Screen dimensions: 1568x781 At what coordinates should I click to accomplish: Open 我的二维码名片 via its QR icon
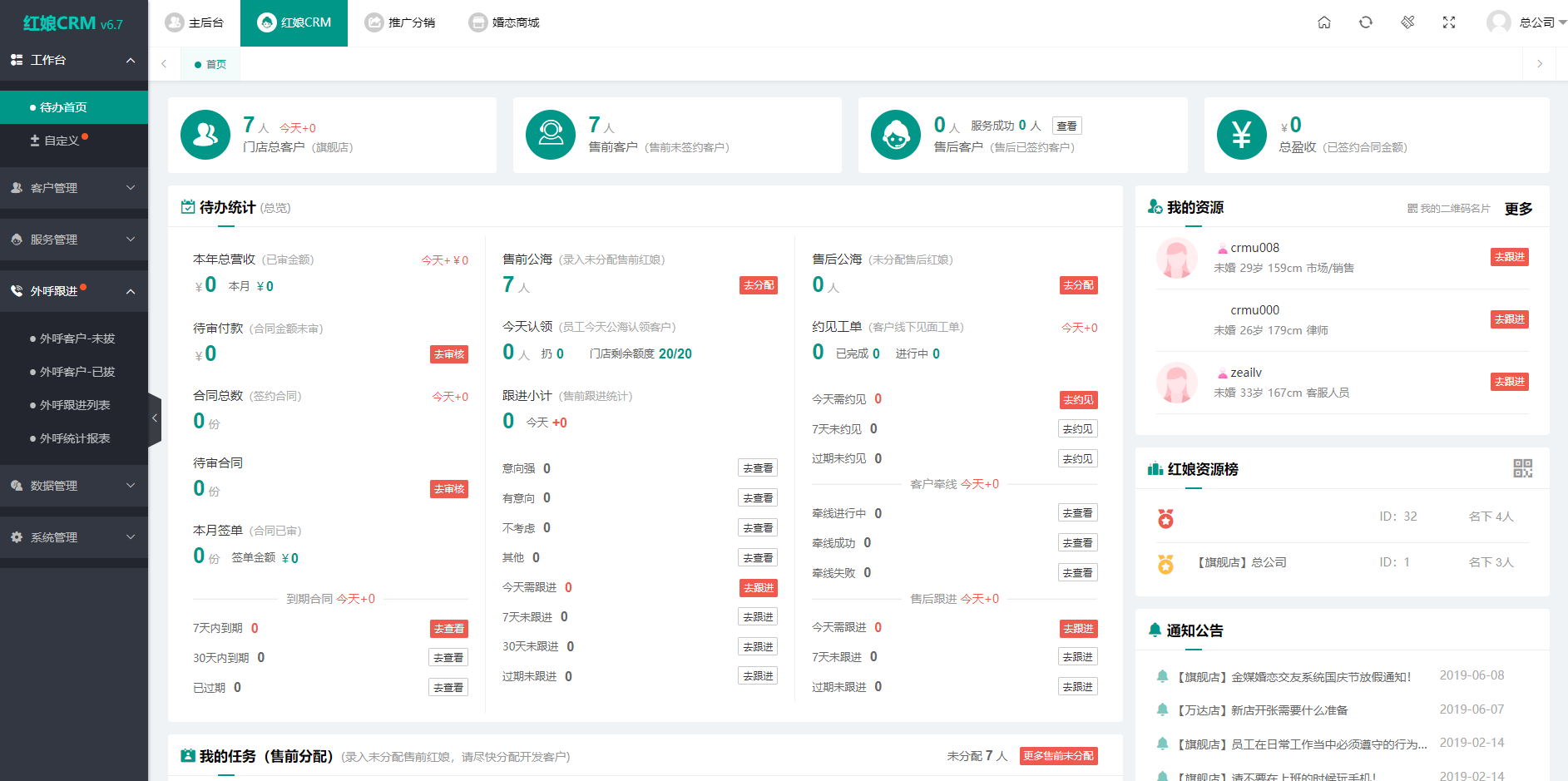[1414, 208]
